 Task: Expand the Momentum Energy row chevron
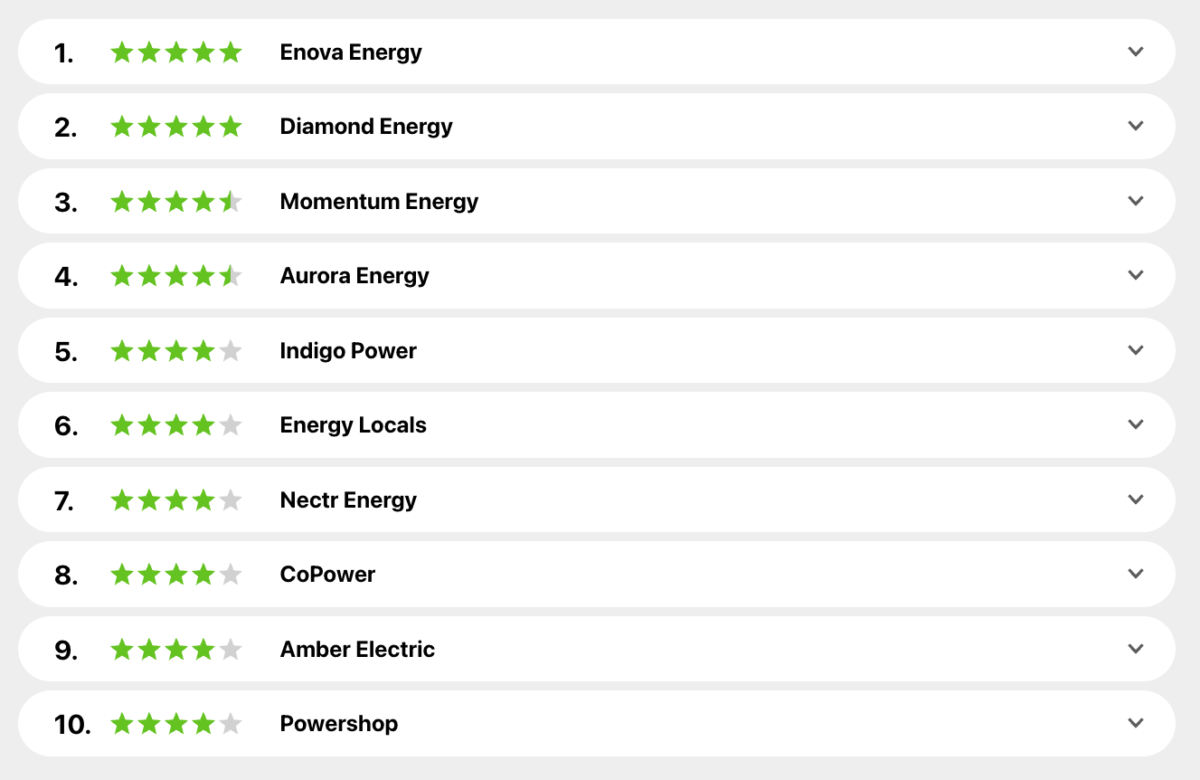(x=1135, y=201)
